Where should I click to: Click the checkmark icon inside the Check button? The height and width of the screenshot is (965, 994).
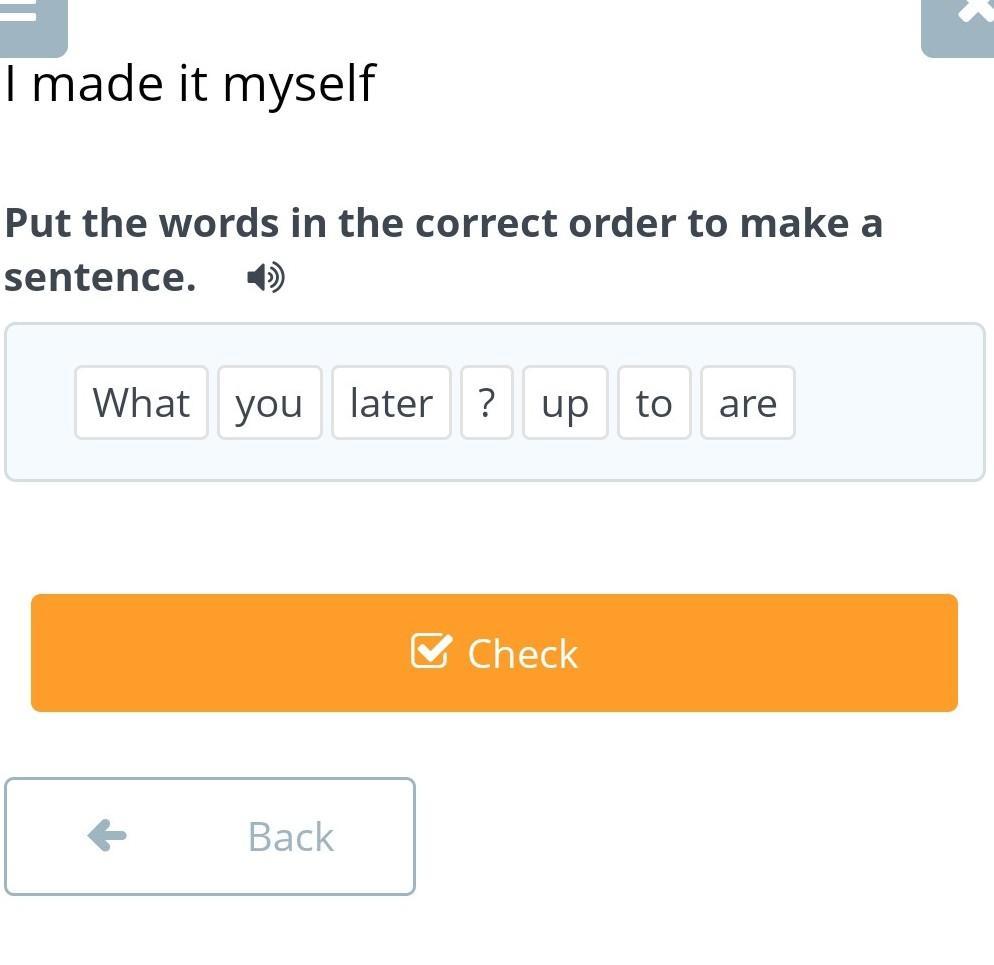coord(431,652)
